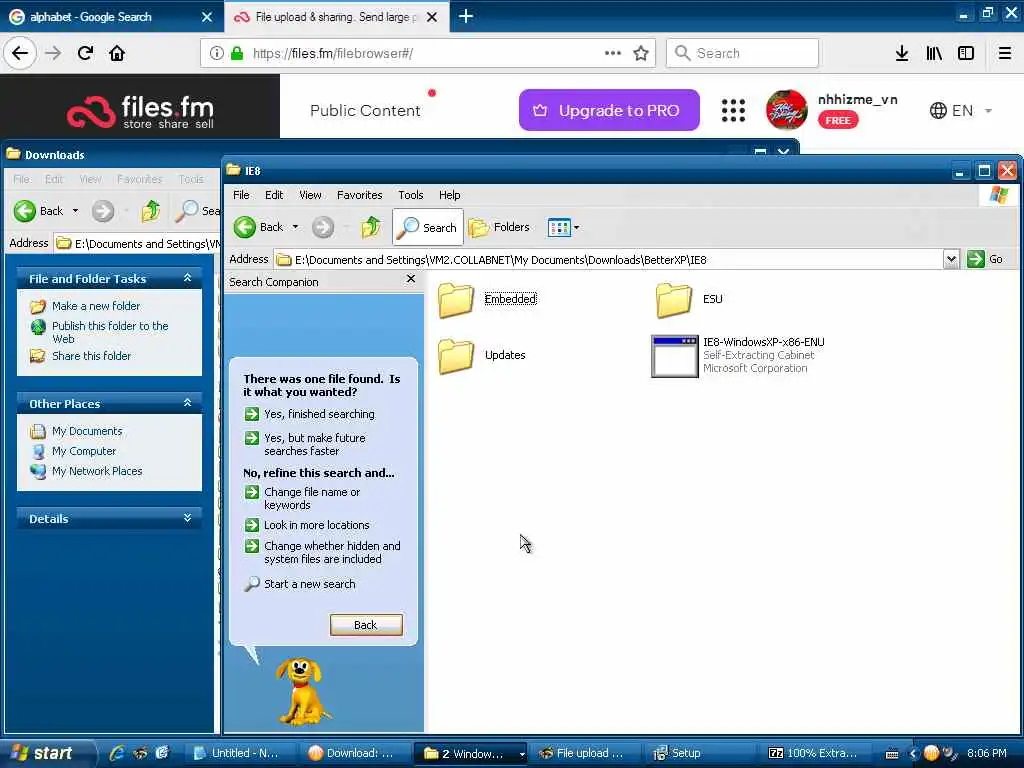Expand the IE8 address bar dropdown
Image resolution: width=1024 pixels, height=768 pixels.
(951, 259)
